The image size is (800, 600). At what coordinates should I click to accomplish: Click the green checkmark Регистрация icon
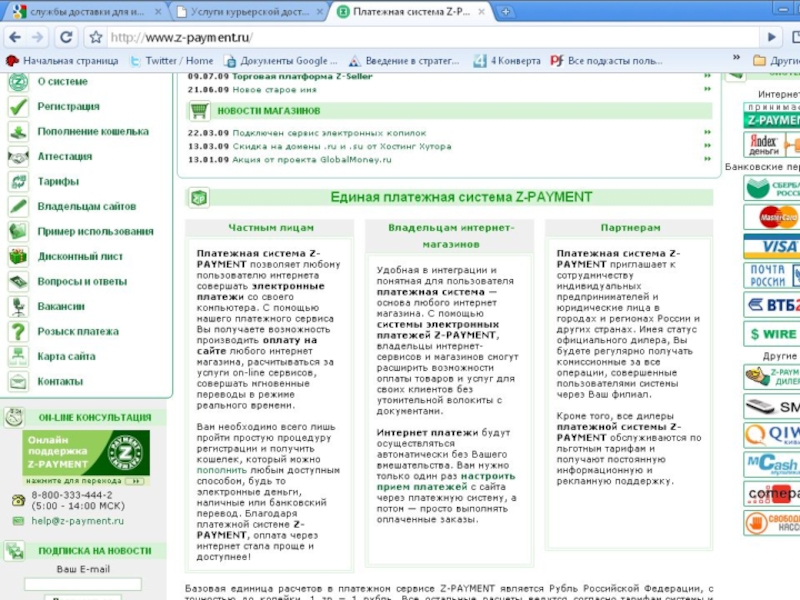18,107
